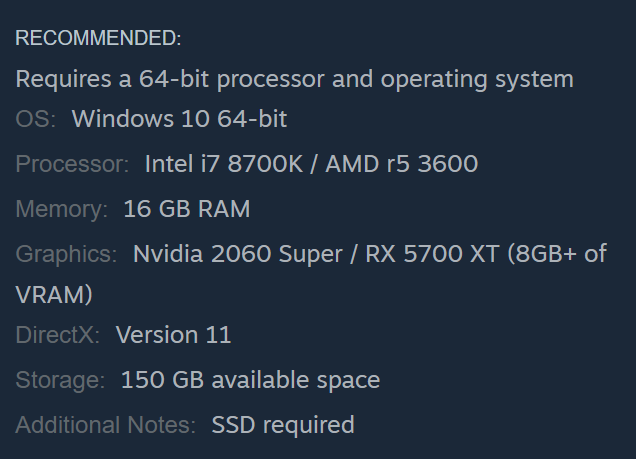636x459 pixels.
Task: Click the 150 GB available space text
Action: (x=250, y=380)
